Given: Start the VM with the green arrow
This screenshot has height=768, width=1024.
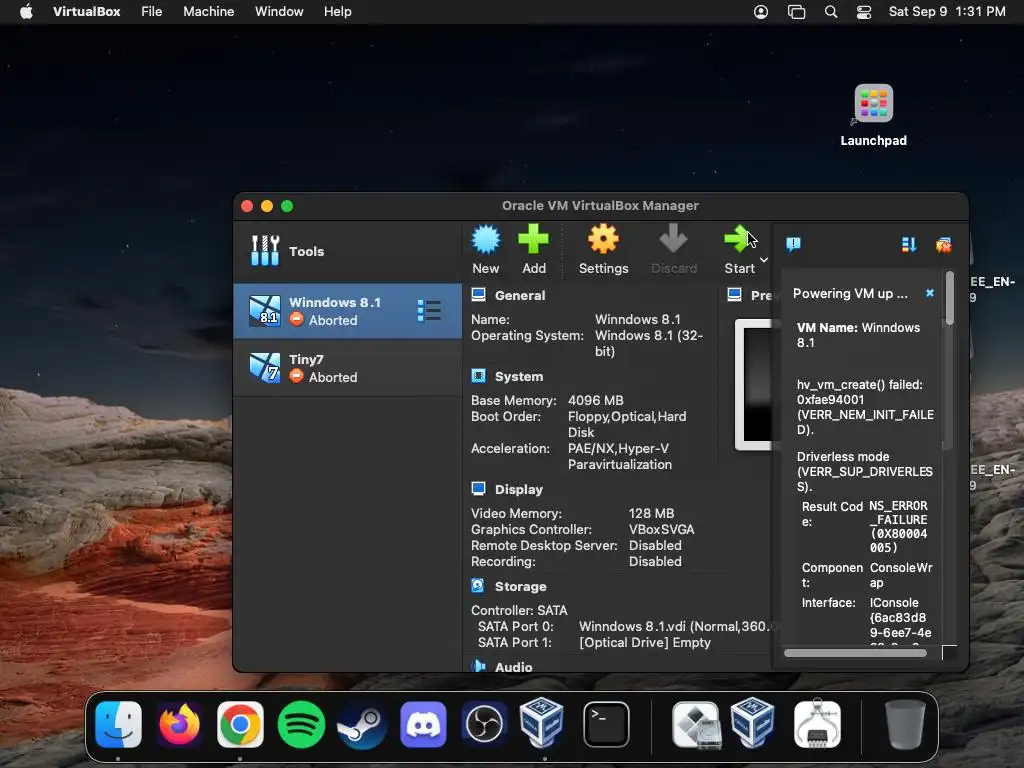Looking at the screenshot, I should point(738,239).
